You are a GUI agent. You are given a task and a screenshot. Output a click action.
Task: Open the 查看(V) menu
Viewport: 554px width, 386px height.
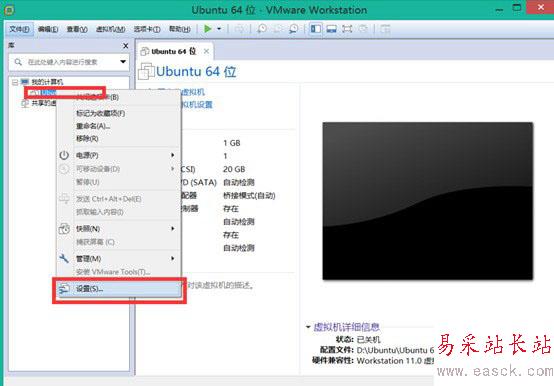point(77,29)
